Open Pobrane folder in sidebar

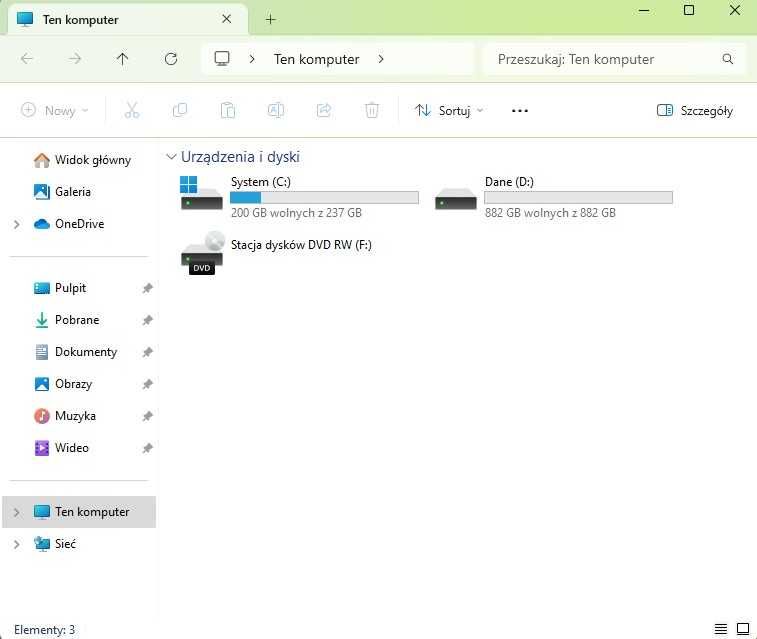click(67, 320)
